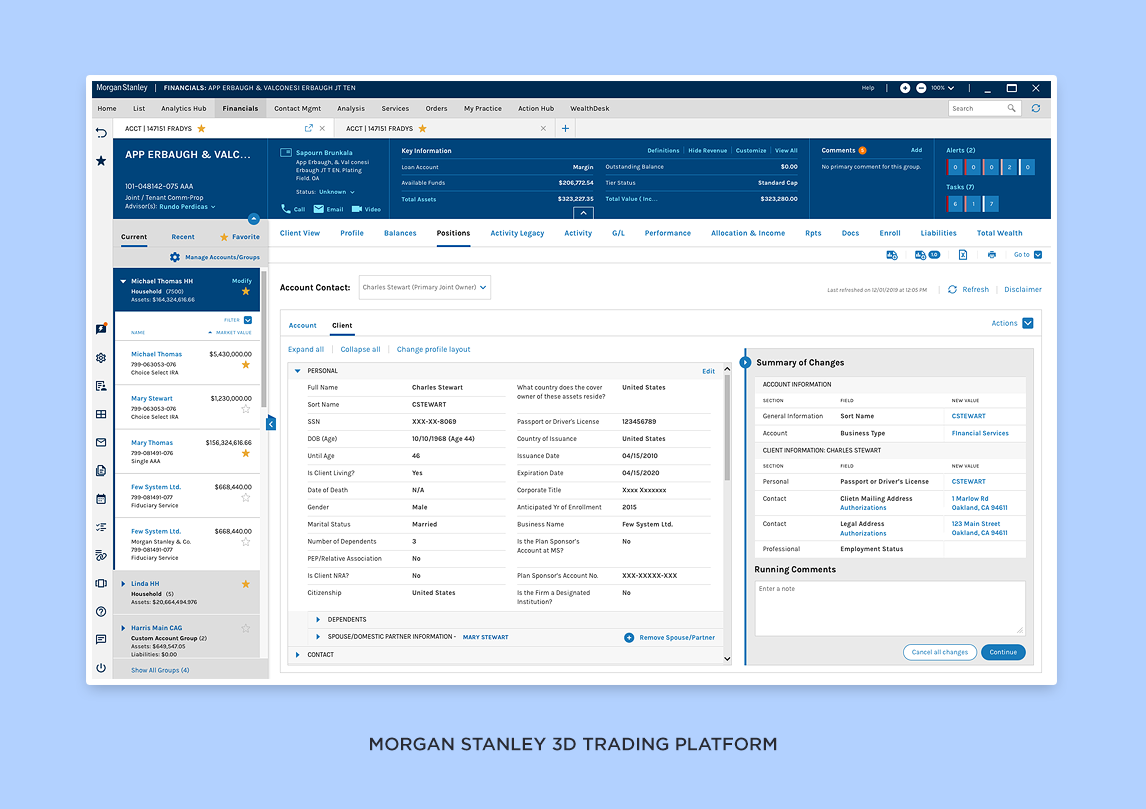Expand the Linda HH group

(x=123, y=584)
